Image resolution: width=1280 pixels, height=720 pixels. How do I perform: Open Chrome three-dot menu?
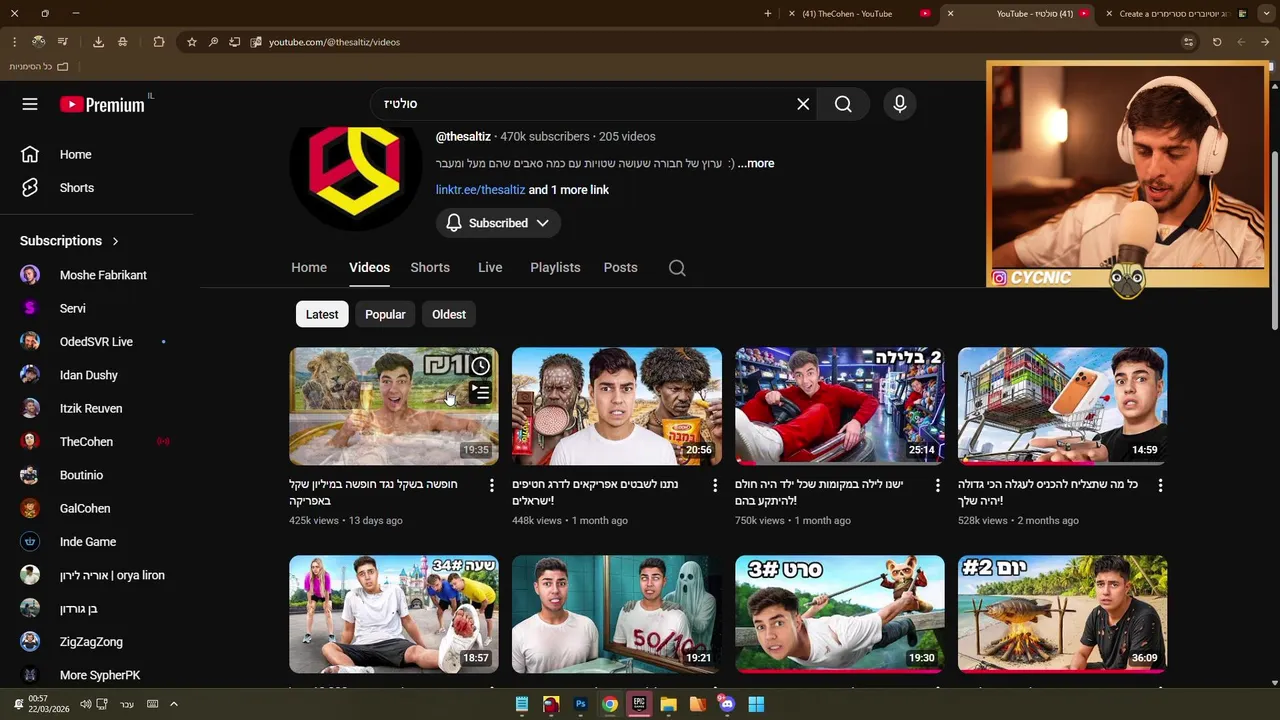pyautogui.click(x=14, y=42)
